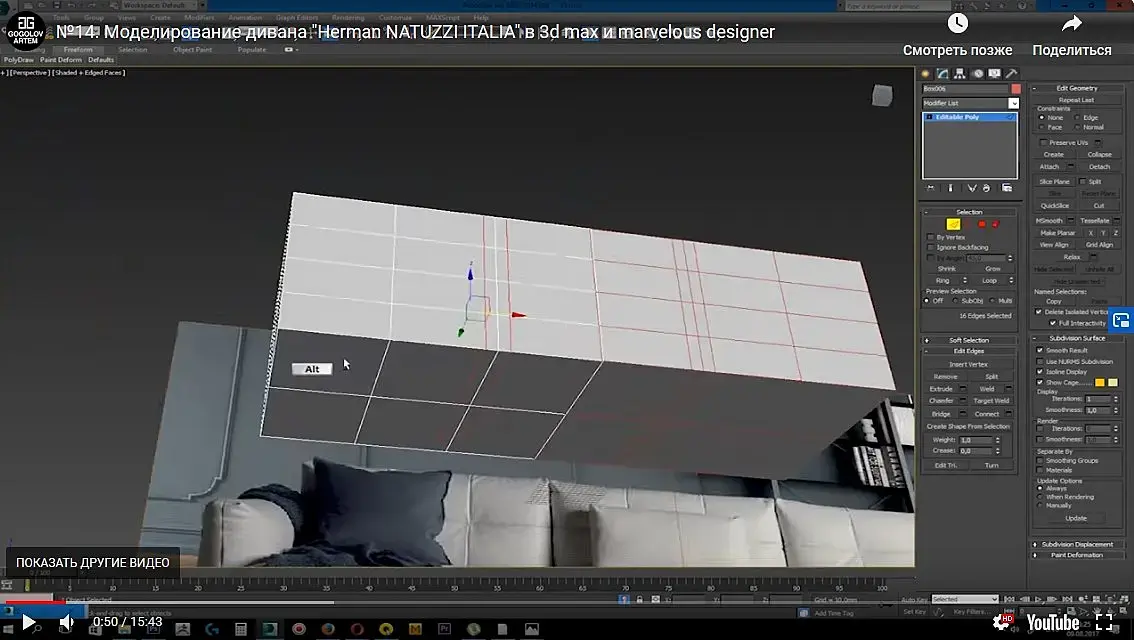Click the orange Show Cage color swatch
Image resolution: width=1134 pixels, height=640 pixels.
(x=1099, y=382)
